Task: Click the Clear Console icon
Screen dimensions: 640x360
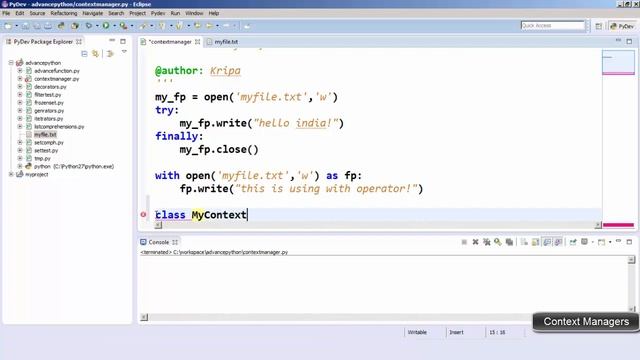Action: click(x=524, y=242)
